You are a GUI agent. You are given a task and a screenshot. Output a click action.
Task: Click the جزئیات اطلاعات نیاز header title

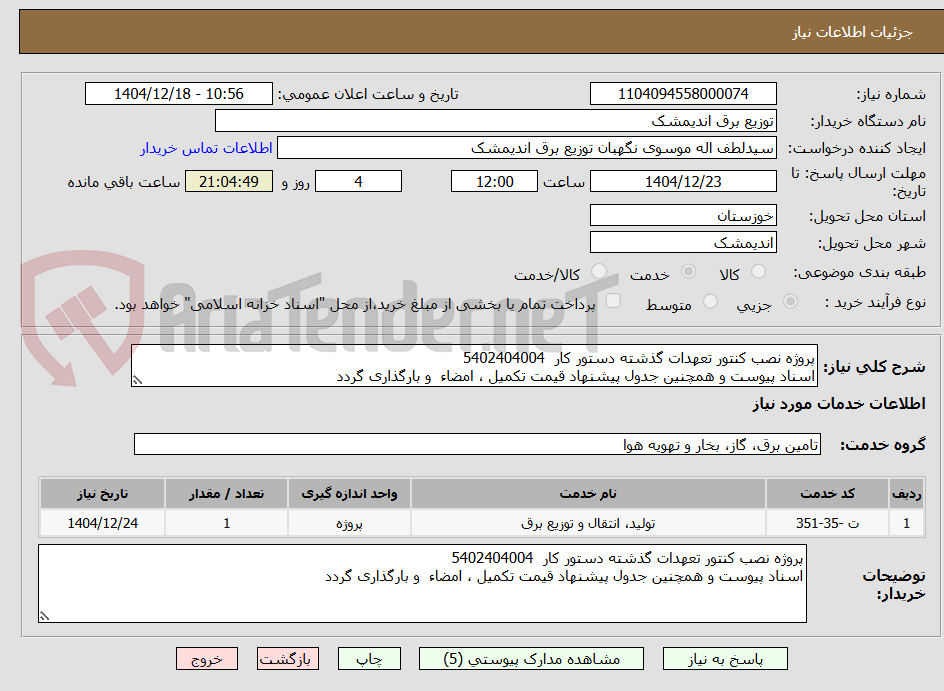tap(852, 32)
